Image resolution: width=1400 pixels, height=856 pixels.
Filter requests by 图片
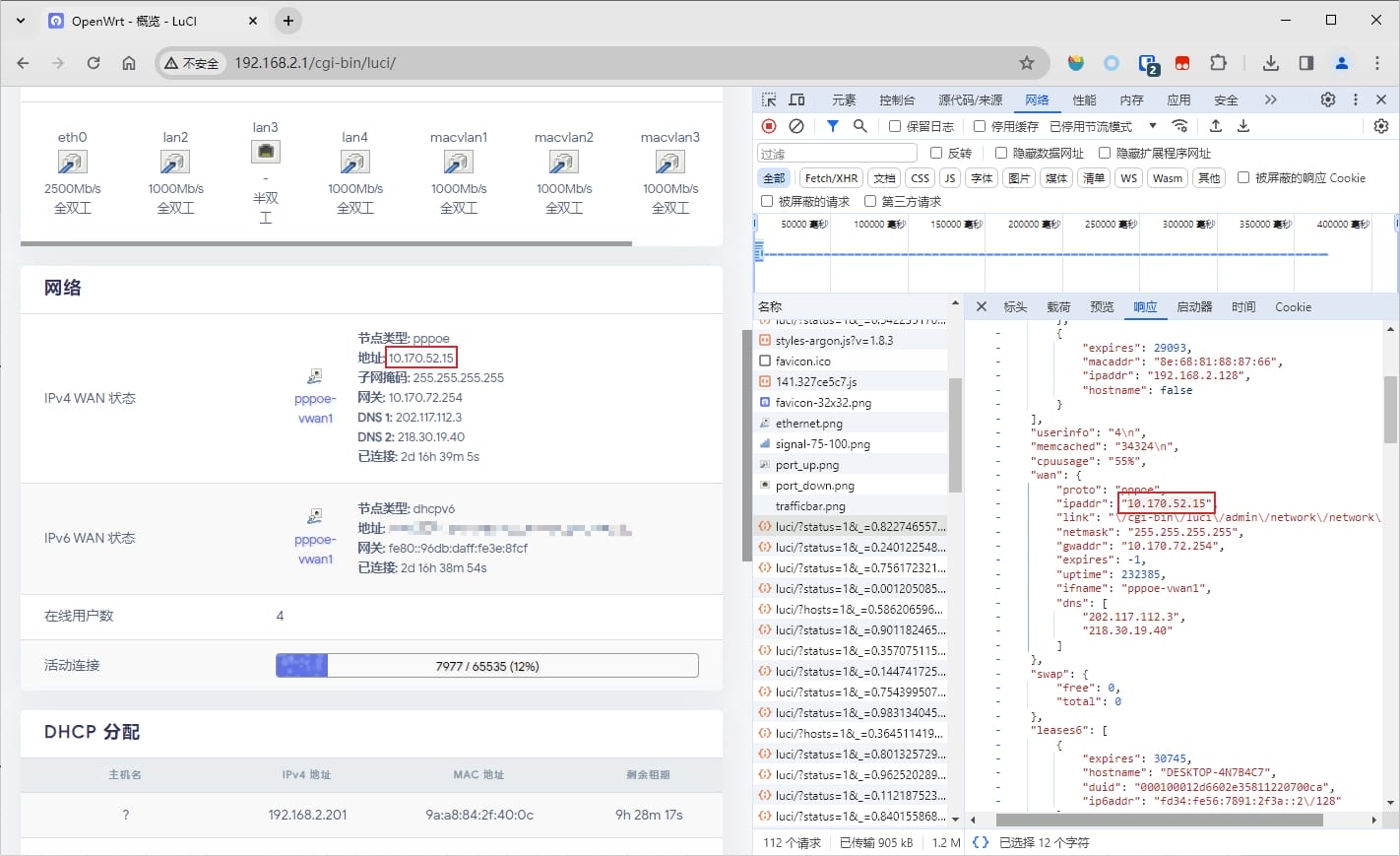point(1019,177)
